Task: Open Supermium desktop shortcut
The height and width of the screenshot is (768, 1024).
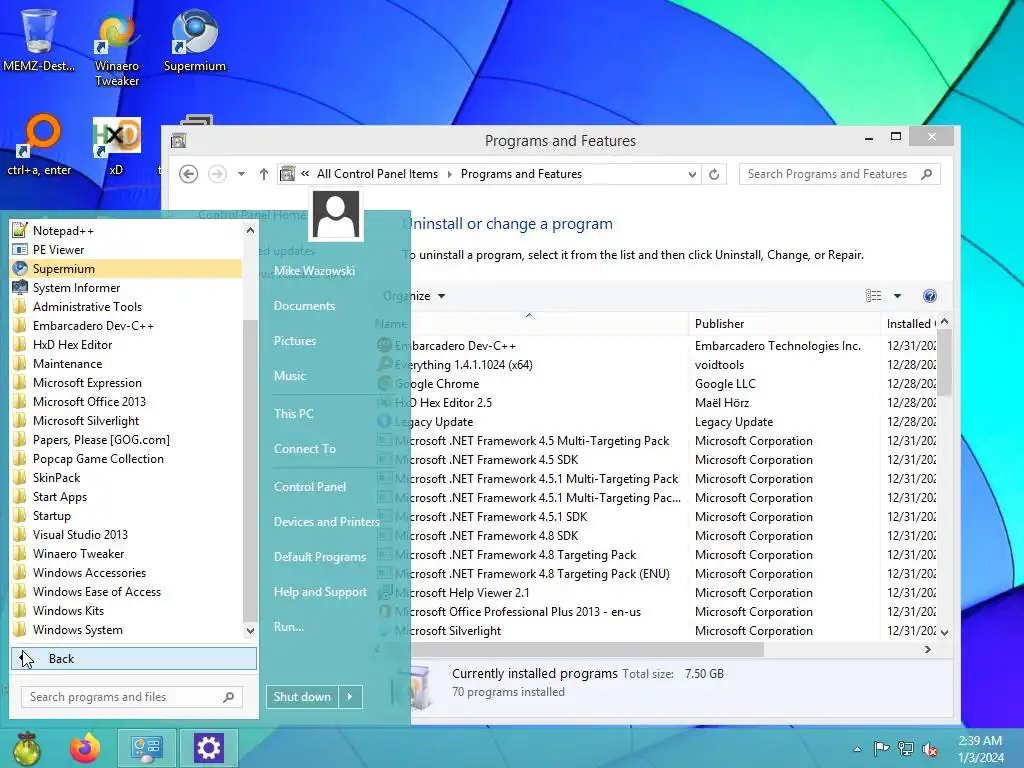Action: [195, 40]
